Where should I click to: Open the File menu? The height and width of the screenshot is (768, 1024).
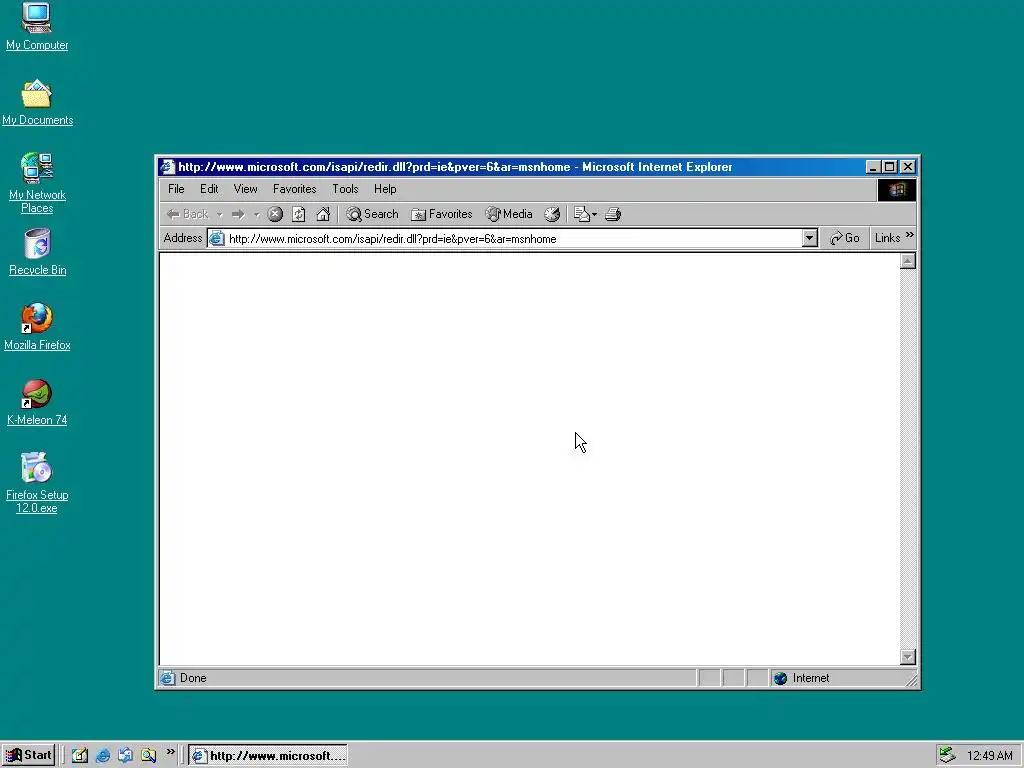point(176,189)
